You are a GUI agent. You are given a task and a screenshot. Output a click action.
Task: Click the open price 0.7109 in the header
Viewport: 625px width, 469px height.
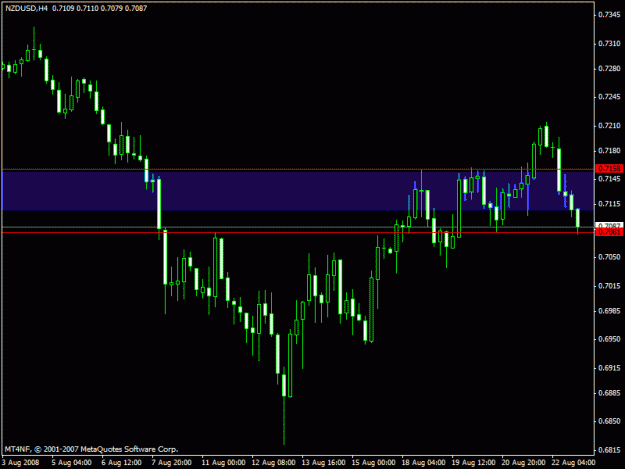point(63,8)
